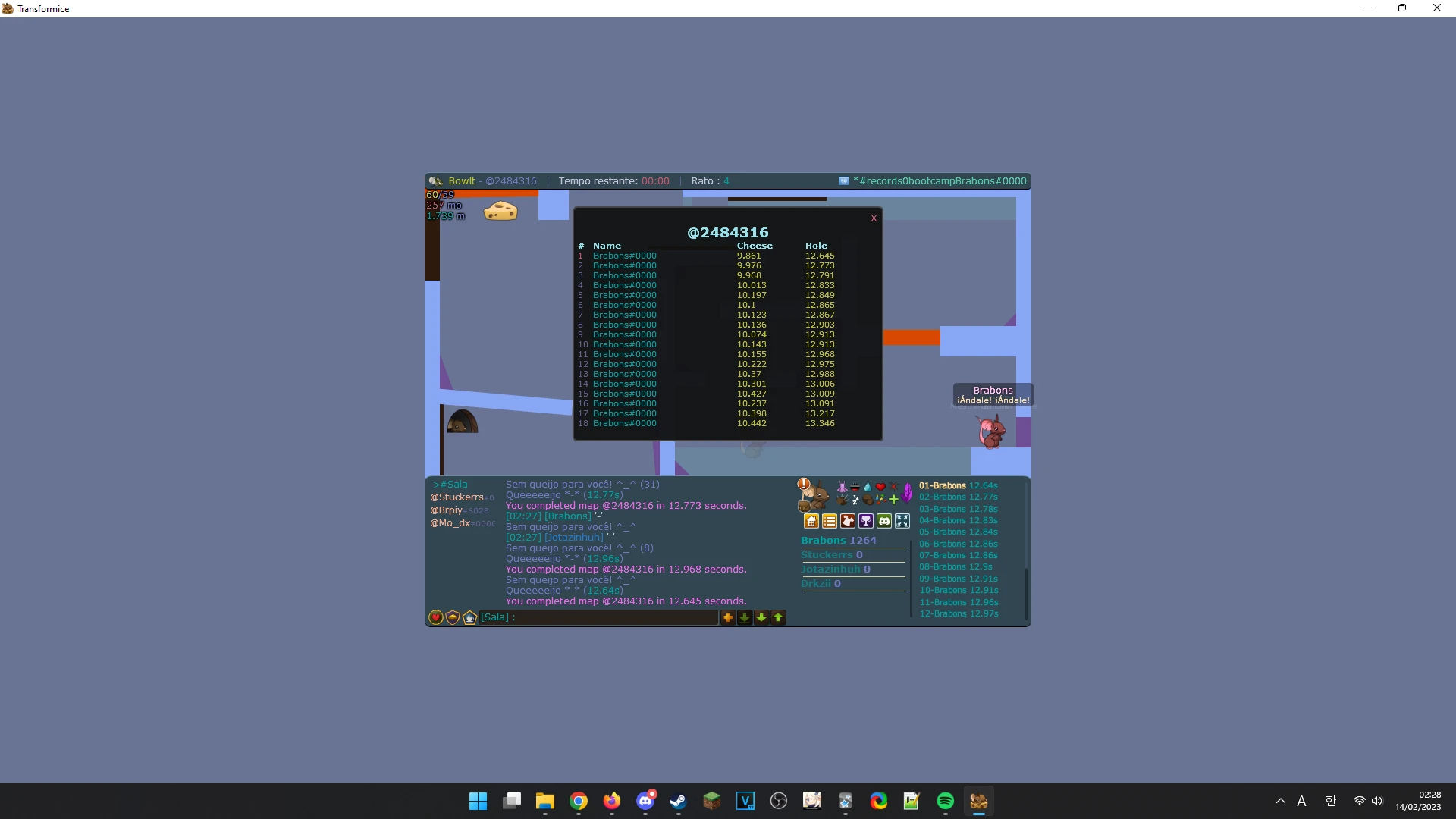Open the list menu icon
Image resolution: width=1456 pixels, height=819 pixels.
click(x=830, y=521)
